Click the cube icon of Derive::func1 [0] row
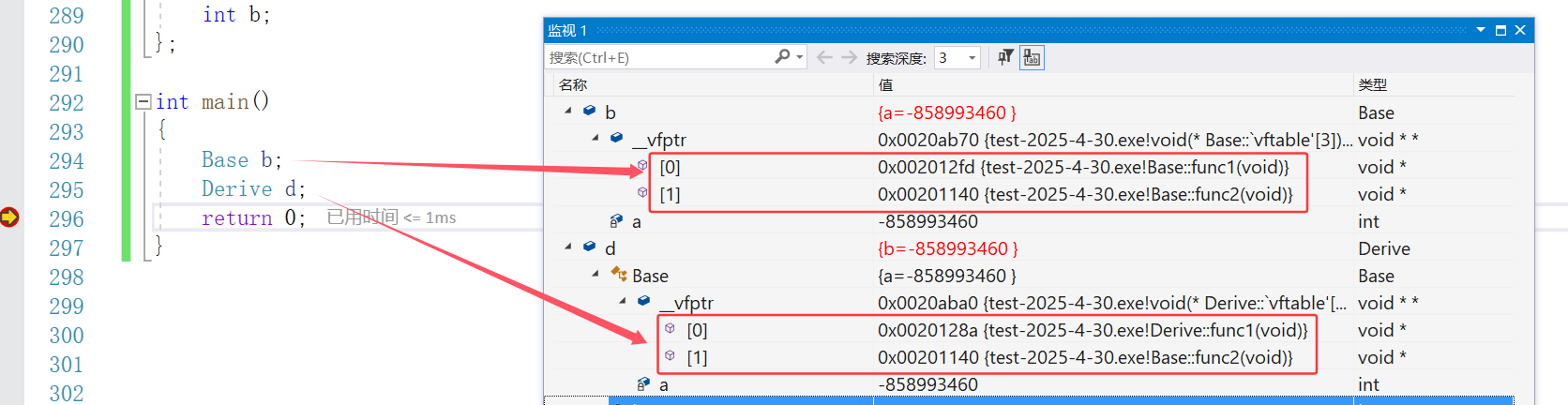Image resolution: width=1568 pixels, height=405 pixels. coord(670,328)
